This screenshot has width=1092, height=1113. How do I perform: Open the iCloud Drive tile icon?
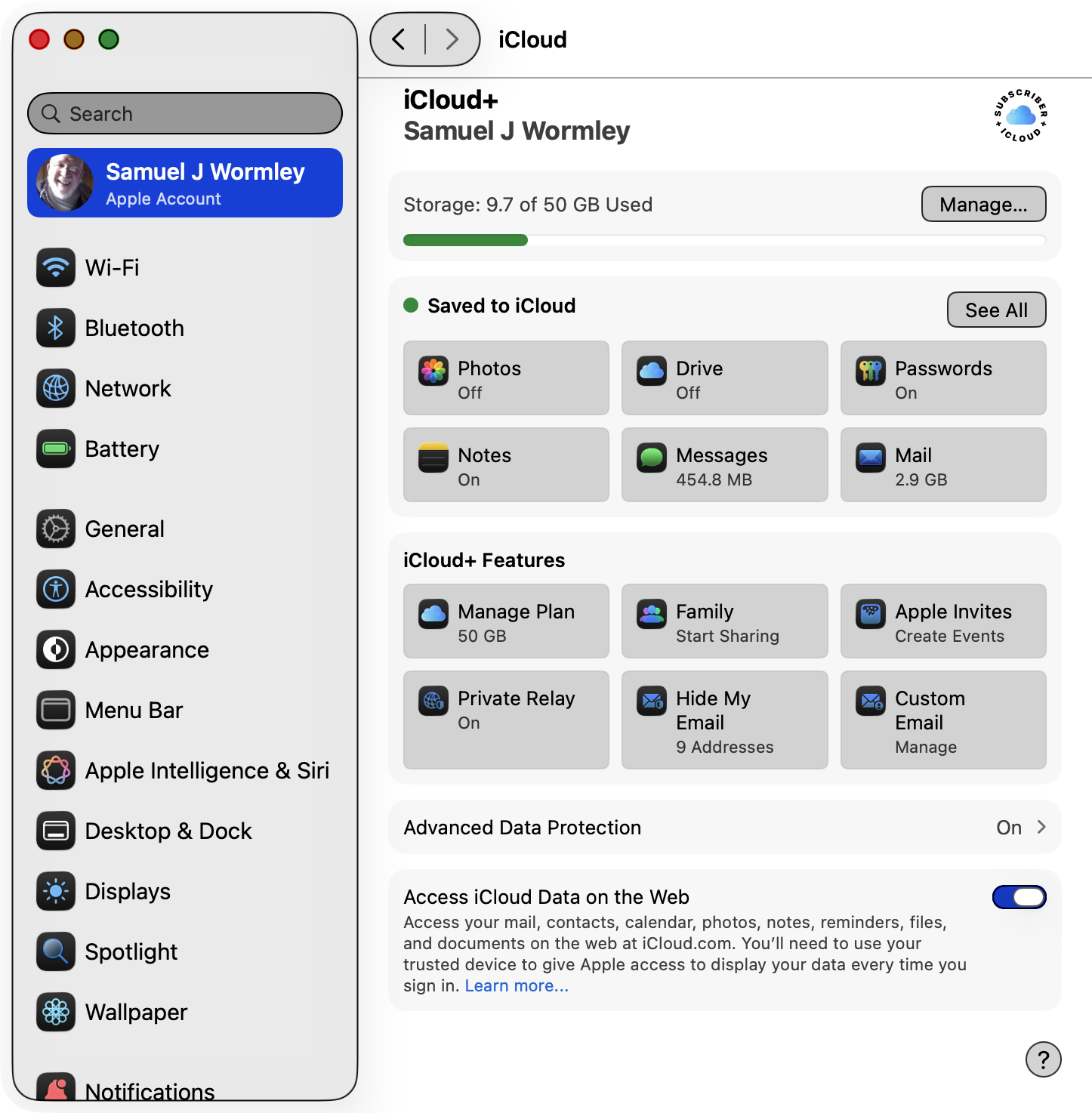(651, 371)
